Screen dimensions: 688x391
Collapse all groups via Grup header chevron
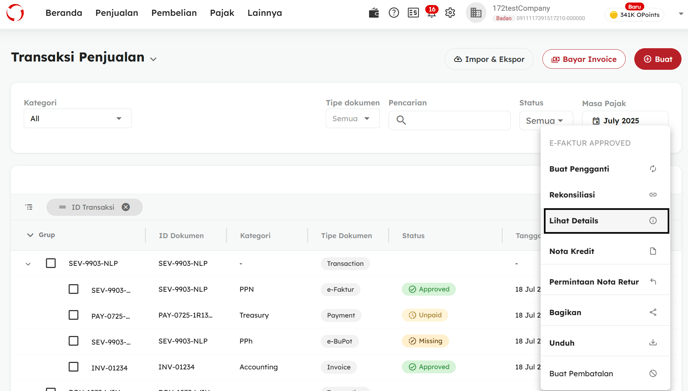click(30, 235)
